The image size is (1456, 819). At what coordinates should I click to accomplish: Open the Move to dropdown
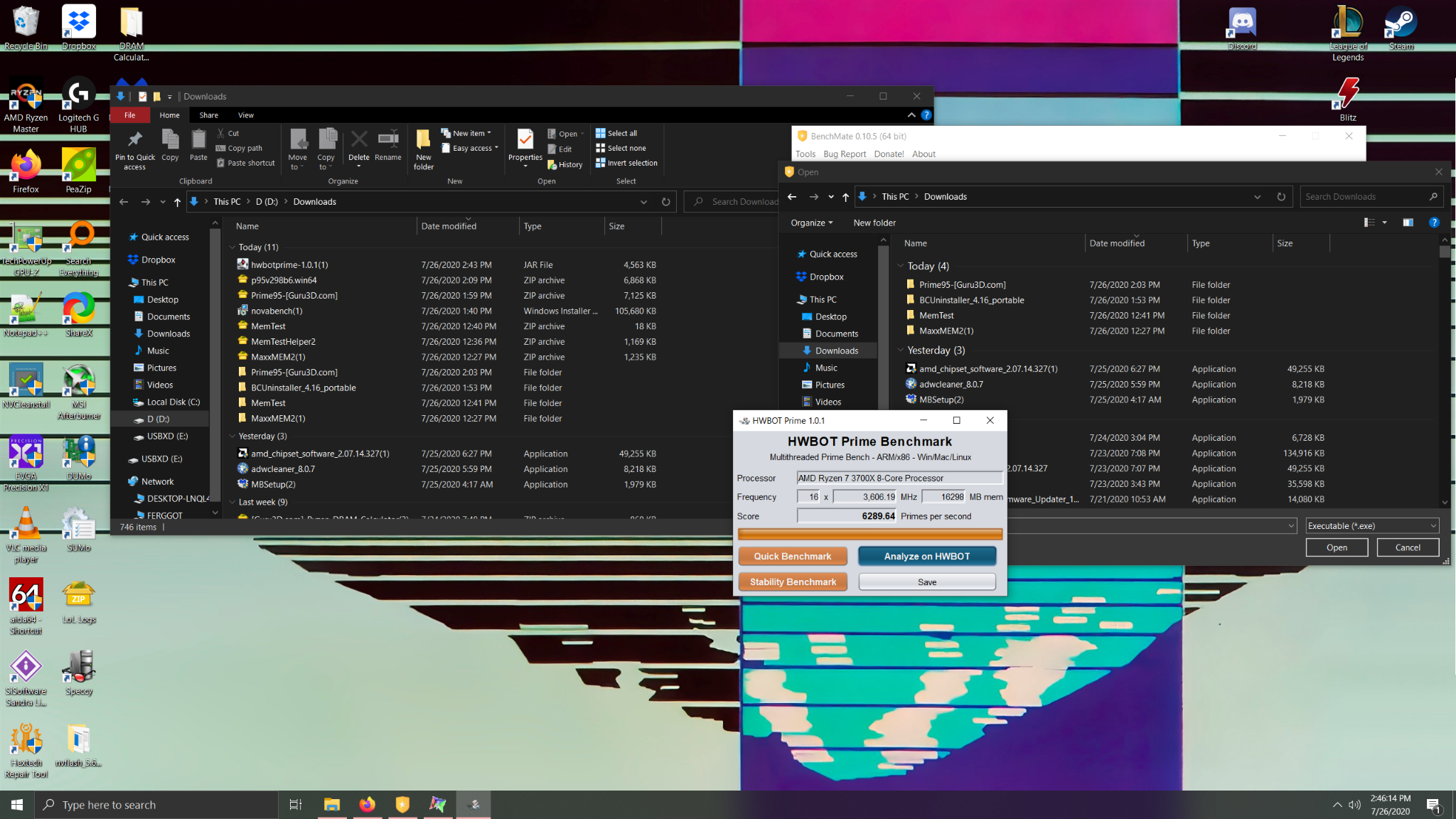(x=297, y=149)
